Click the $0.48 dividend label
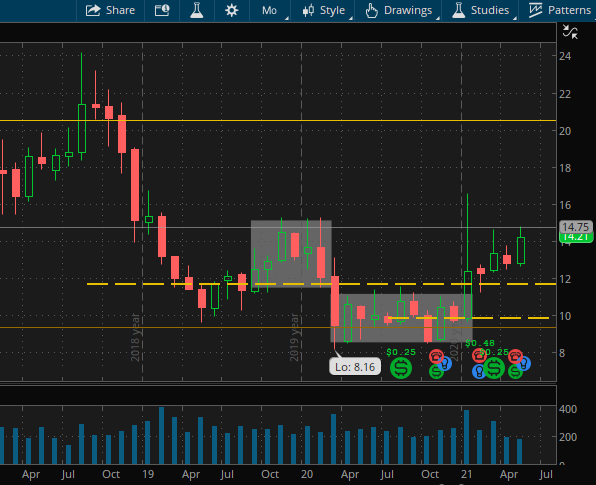 (x=480, y=344)
